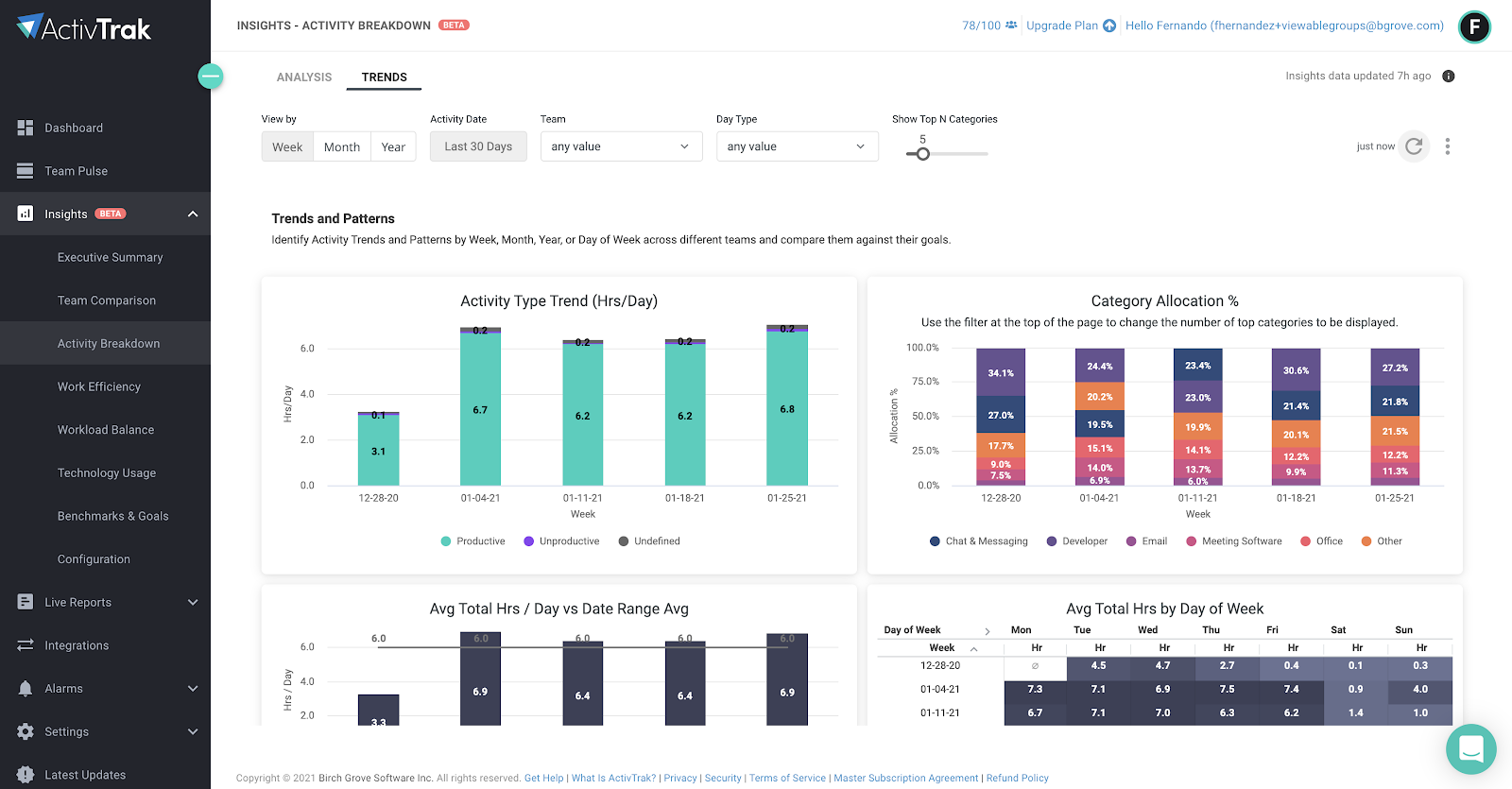Click the 34.1% segment of 12-28-20 bar
Viewport: 1512px width, 789px height.
tap(1001, 373)
